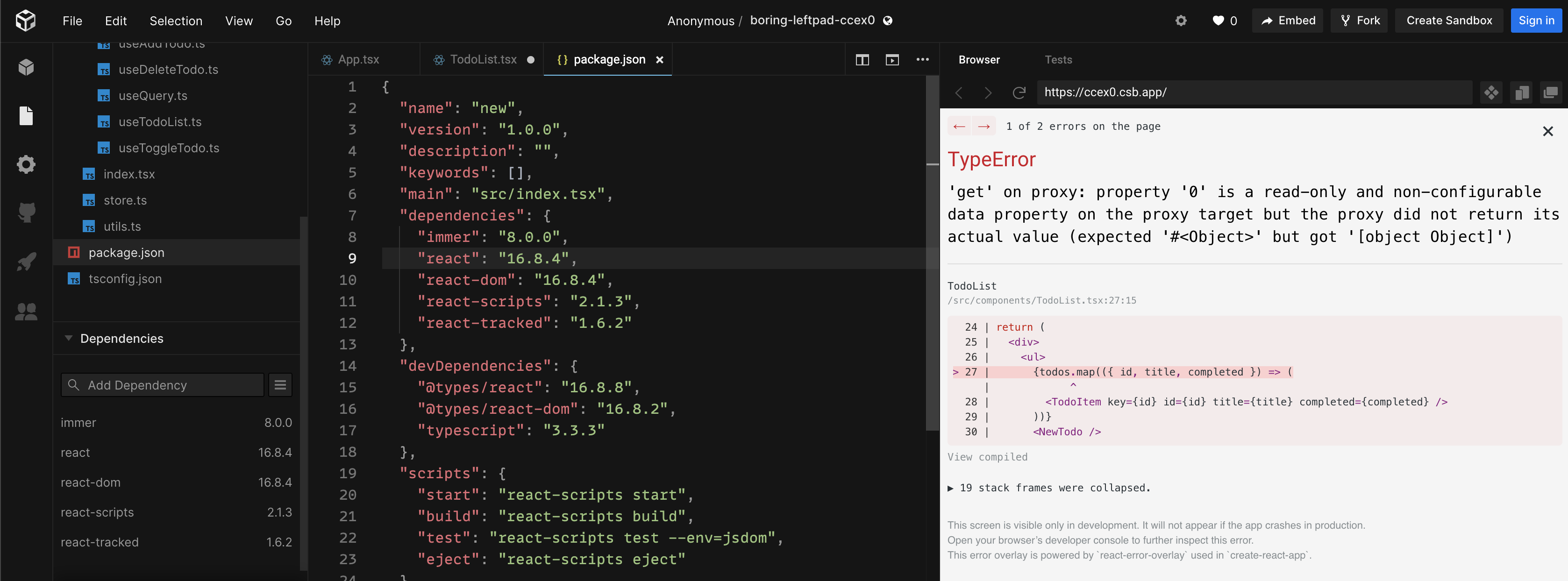This screenshot has height=581, width=1568.
Task: Open the preferences gear in the top bar
Action: click(1181, 21)
